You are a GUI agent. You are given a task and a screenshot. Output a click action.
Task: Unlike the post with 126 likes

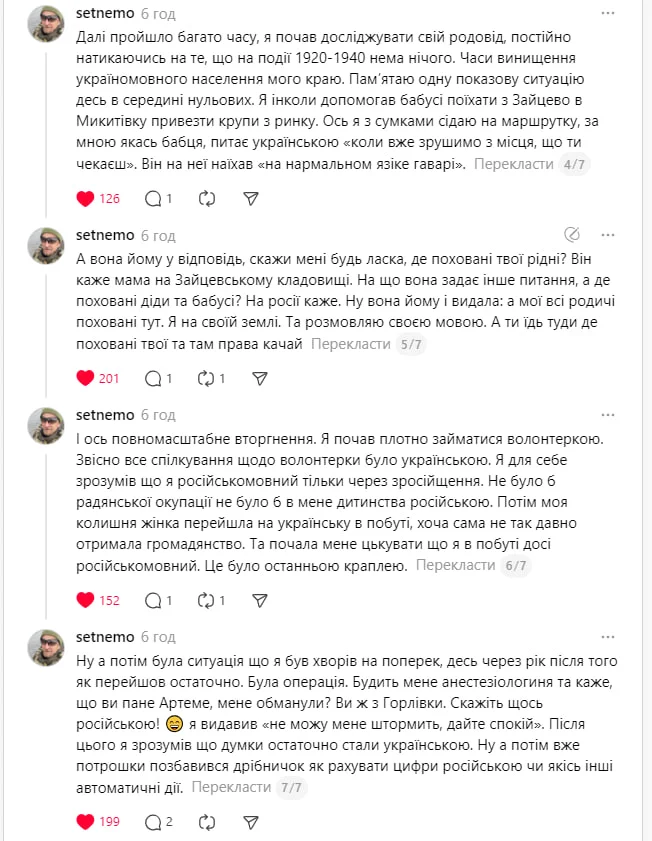tap(85, 199)
